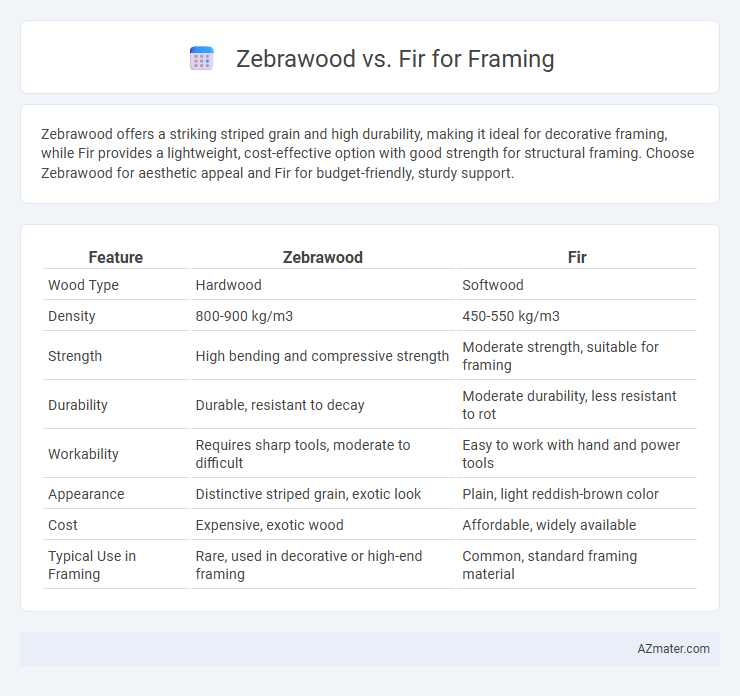The width and height of the screenshot is (740, 696).
Task: Click the '450-550 kg/m3' density cell
Action: (511, 316)
